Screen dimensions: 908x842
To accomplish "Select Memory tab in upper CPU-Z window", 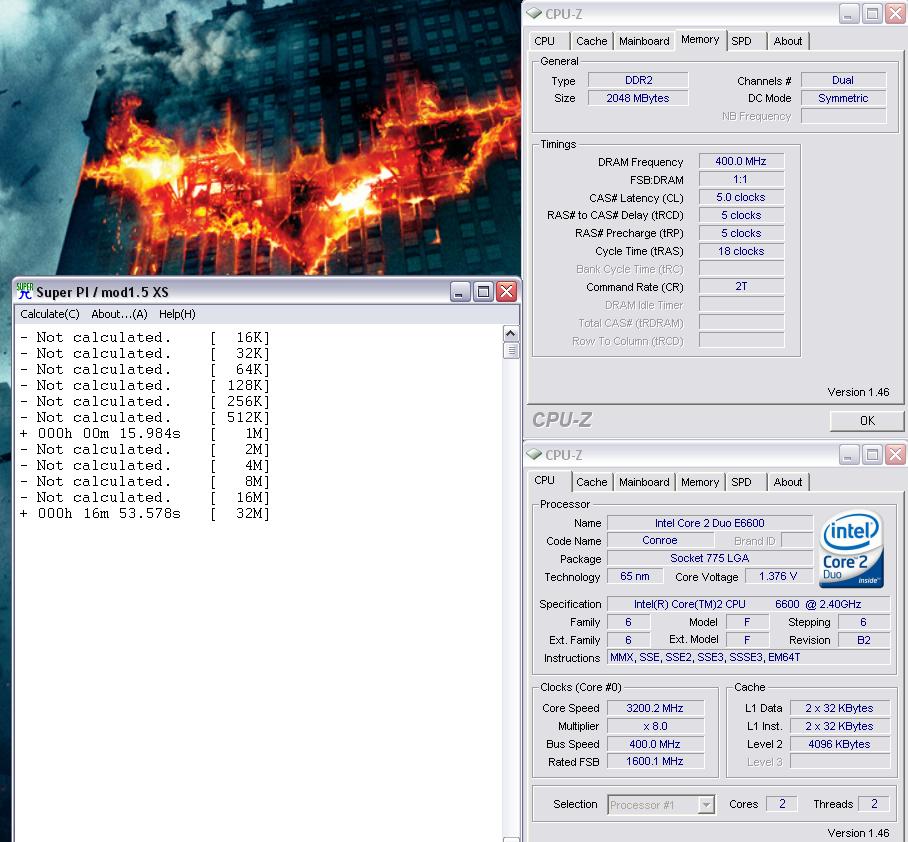I will [x=700, y=39].
